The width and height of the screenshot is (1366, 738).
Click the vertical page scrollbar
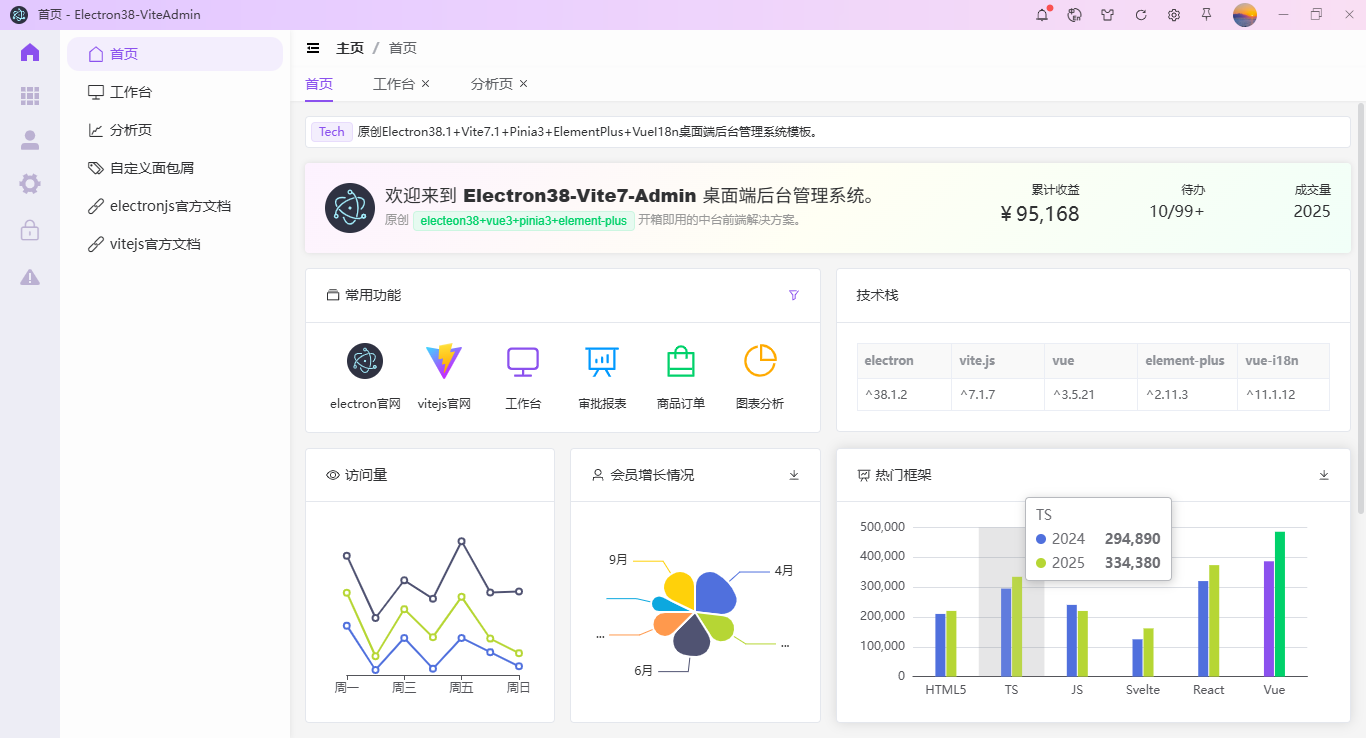(x=1360, y=300)
